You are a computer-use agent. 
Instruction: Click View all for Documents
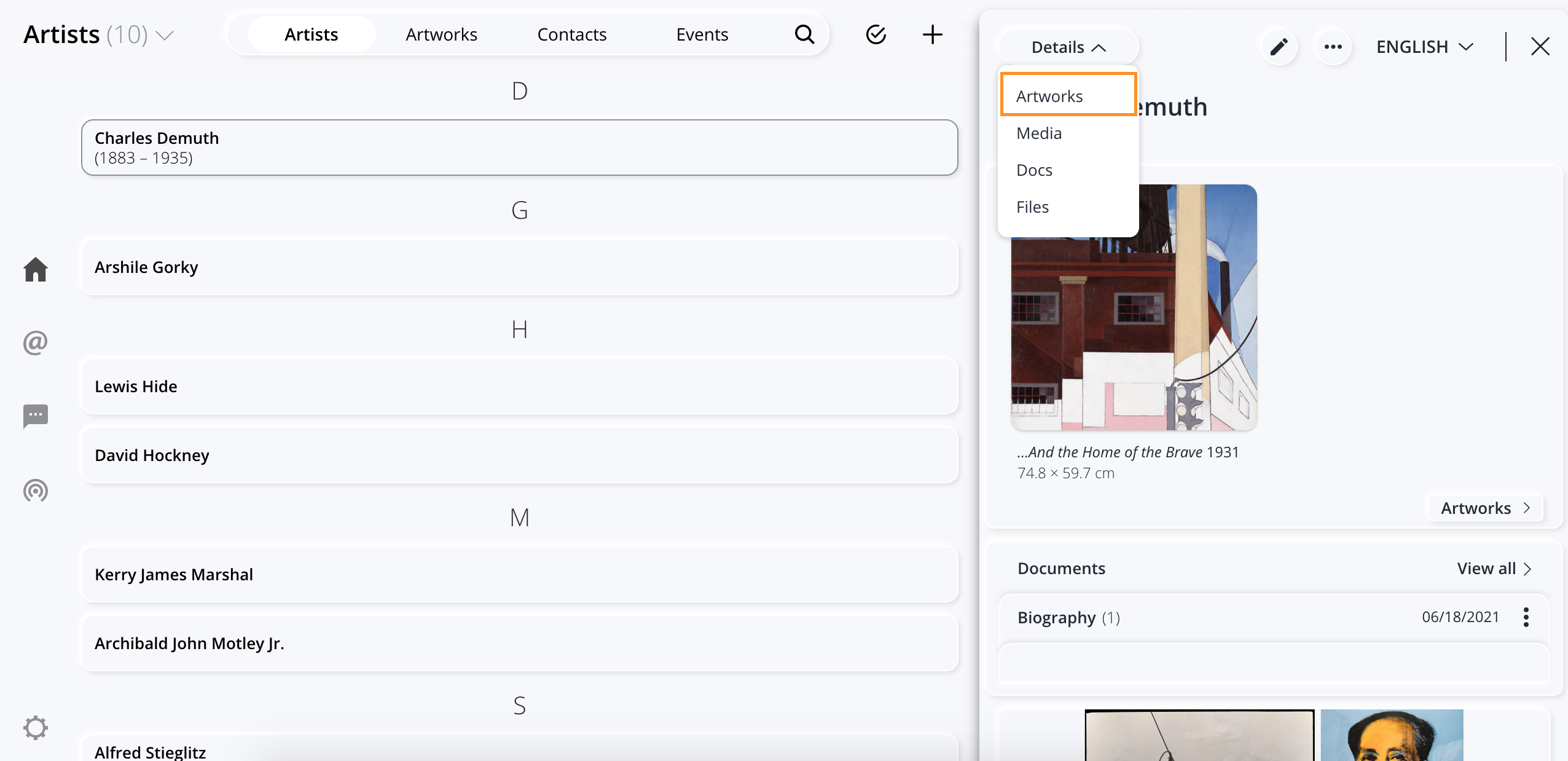click(1494, 569)
